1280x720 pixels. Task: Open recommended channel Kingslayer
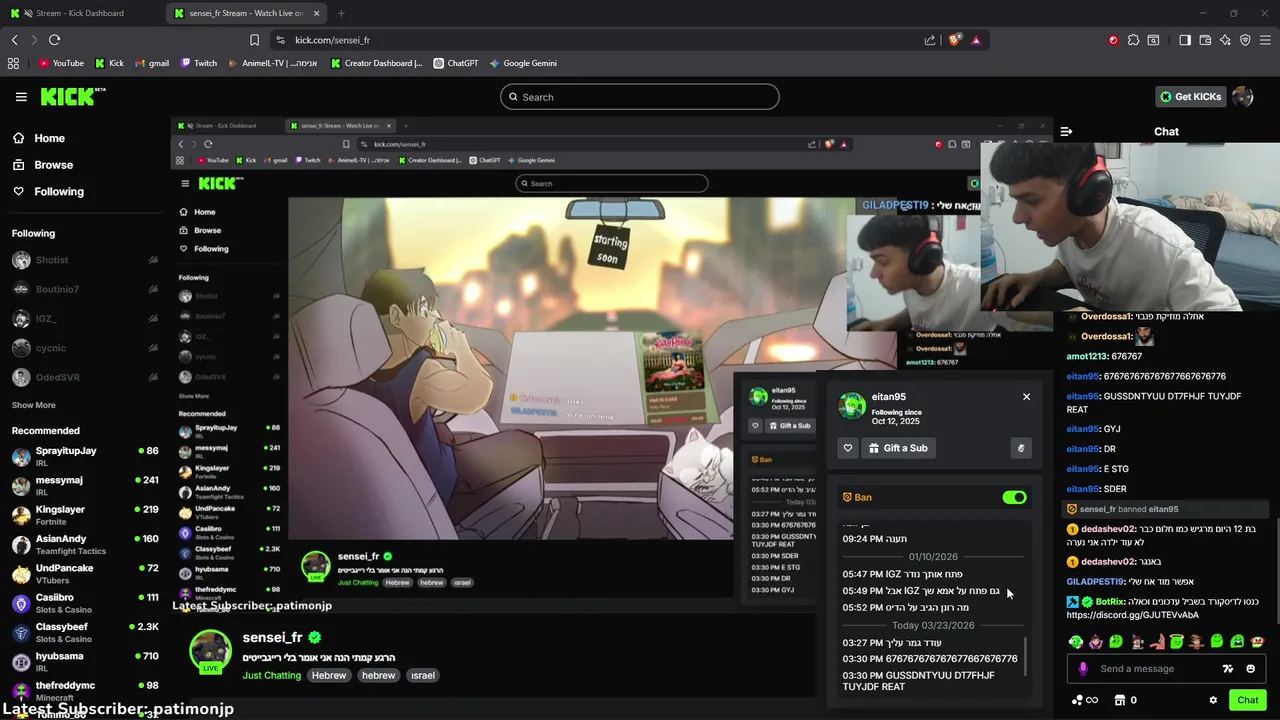coord(84,515)
